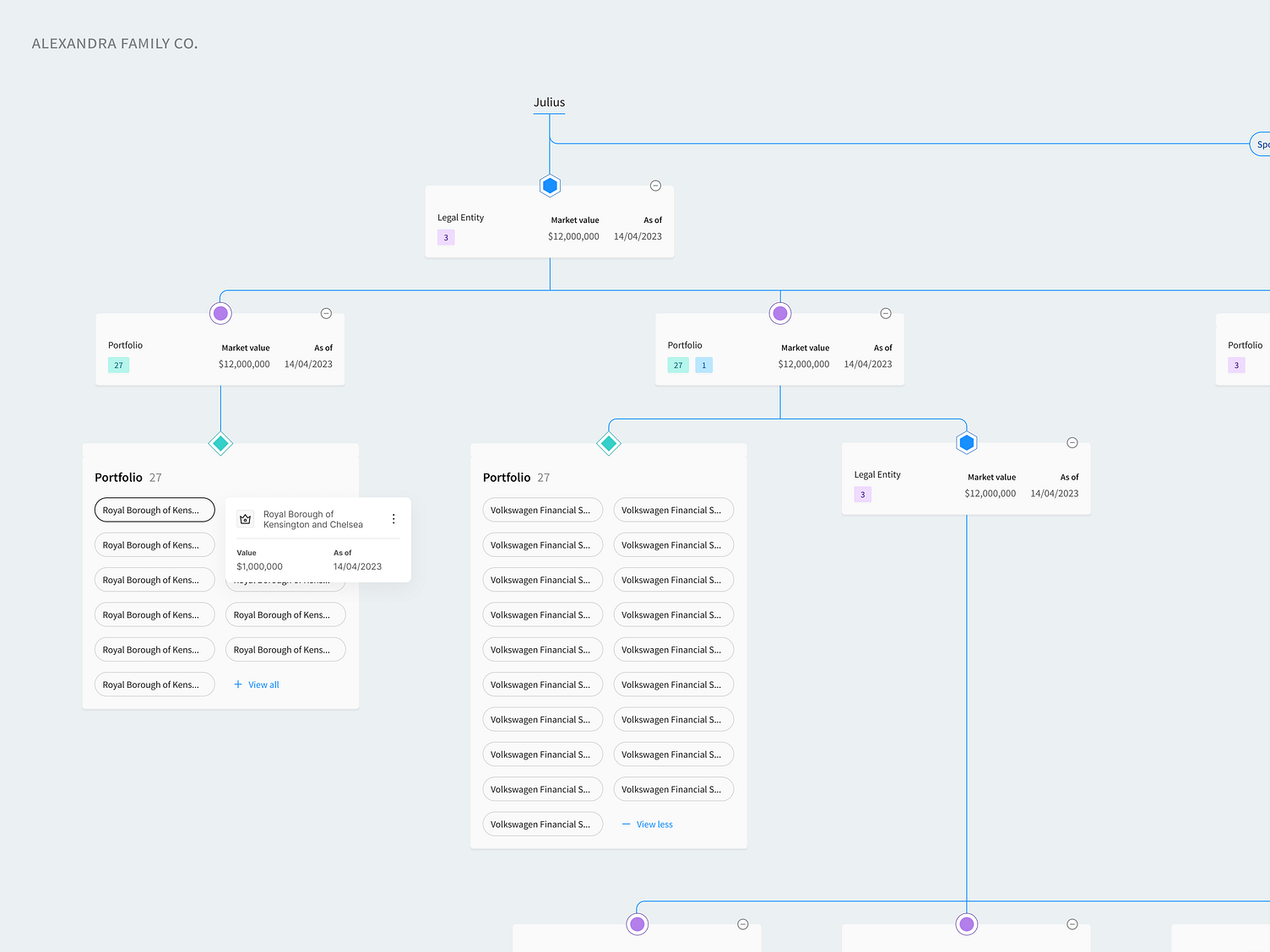Screen dimensions: 1270x952
Task: Select the purple circle icon on the left Portfolio card
Action: tap(220, 313)
